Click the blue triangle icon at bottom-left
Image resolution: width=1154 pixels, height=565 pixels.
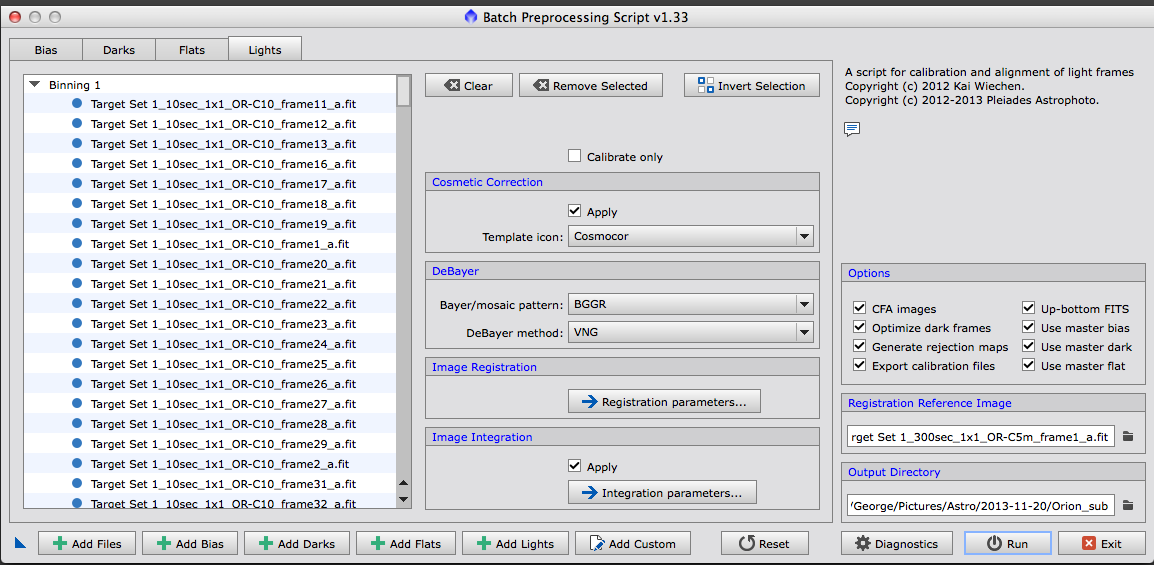pyautogui.click(x=20, y=543)
